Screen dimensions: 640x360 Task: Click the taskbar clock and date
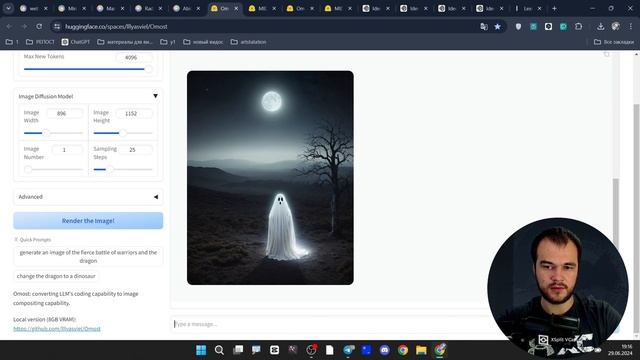[x=620, y=350]
